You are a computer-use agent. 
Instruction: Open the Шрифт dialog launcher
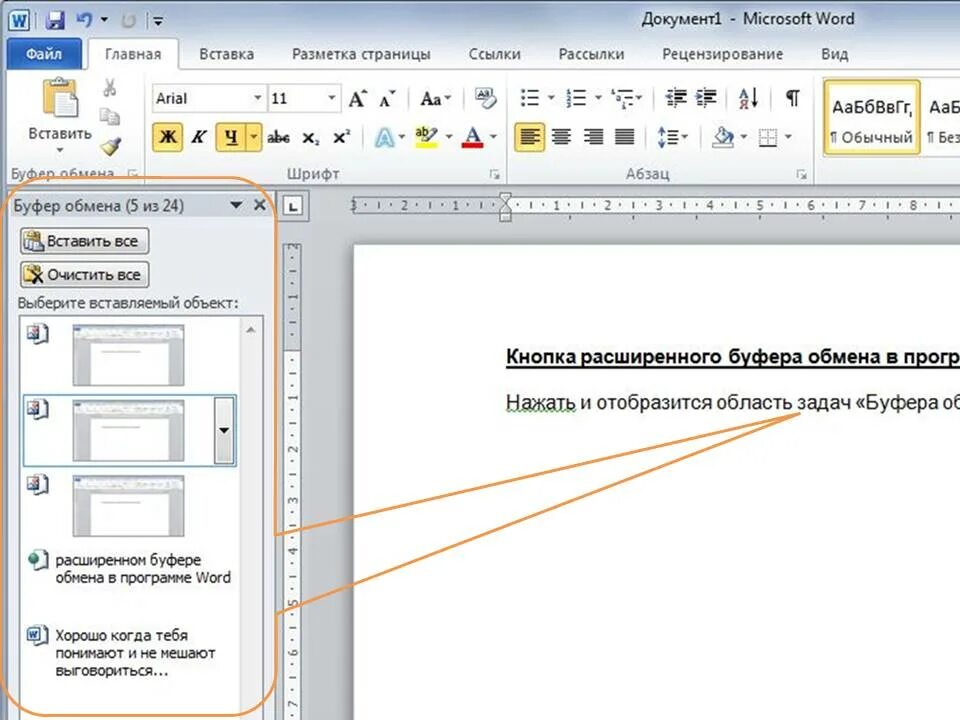[494, 175]
